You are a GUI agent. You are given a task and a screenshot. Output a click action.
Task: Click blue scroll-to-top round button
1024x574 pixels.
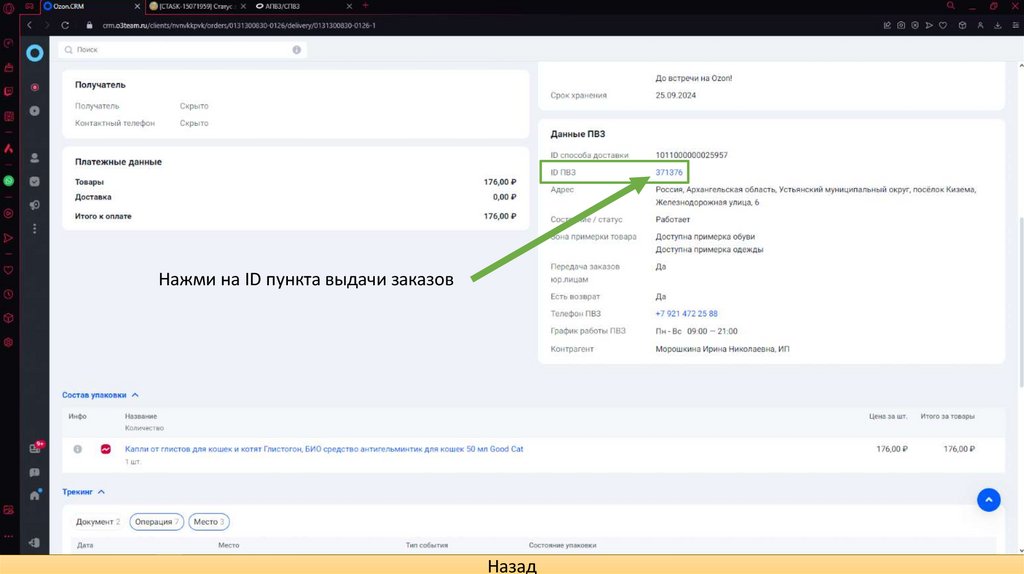pyautogui.click(x=989, y=500)
